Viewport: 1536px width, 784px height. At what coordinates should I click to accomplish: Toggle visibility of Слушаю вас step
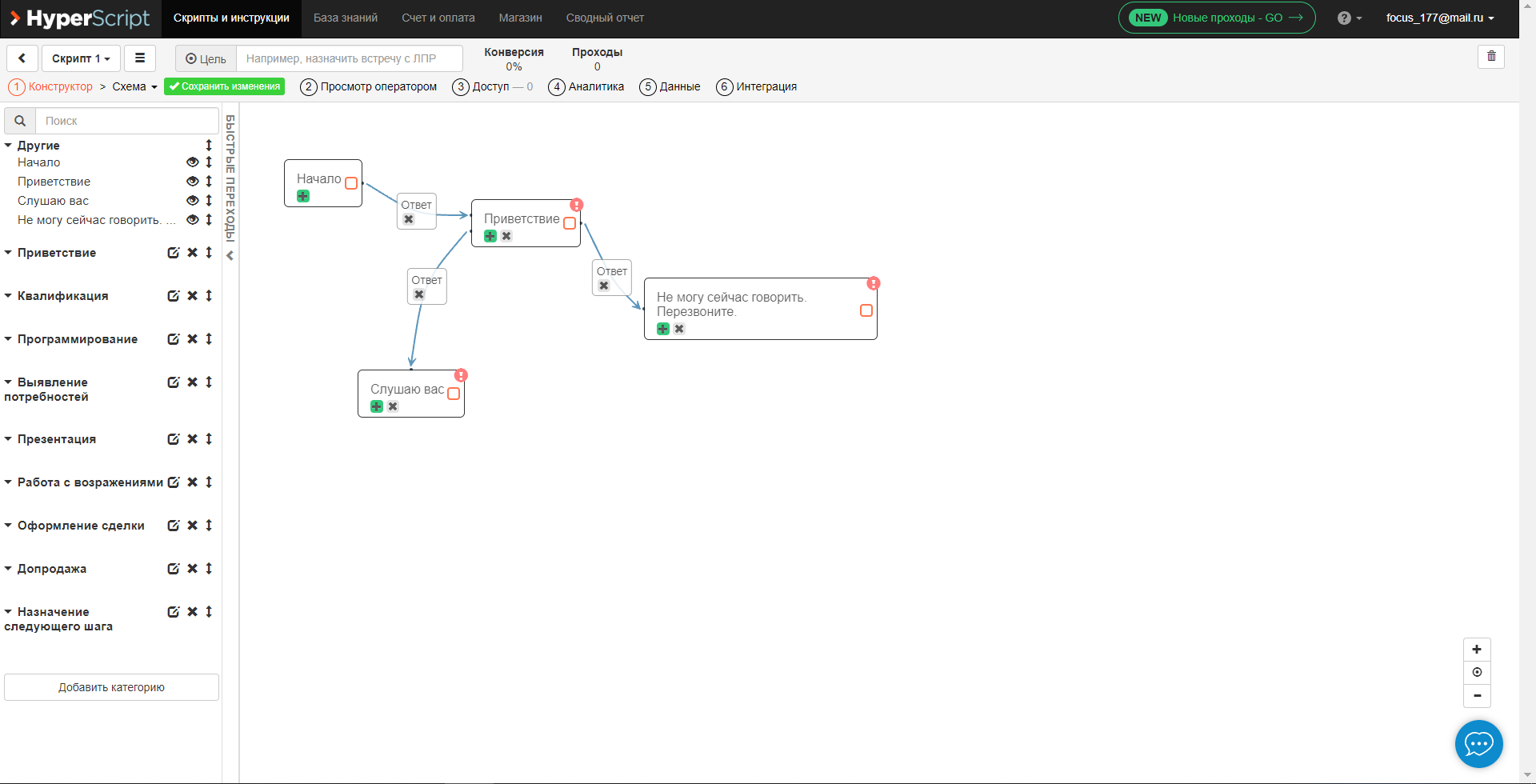[x=192, y=201]
